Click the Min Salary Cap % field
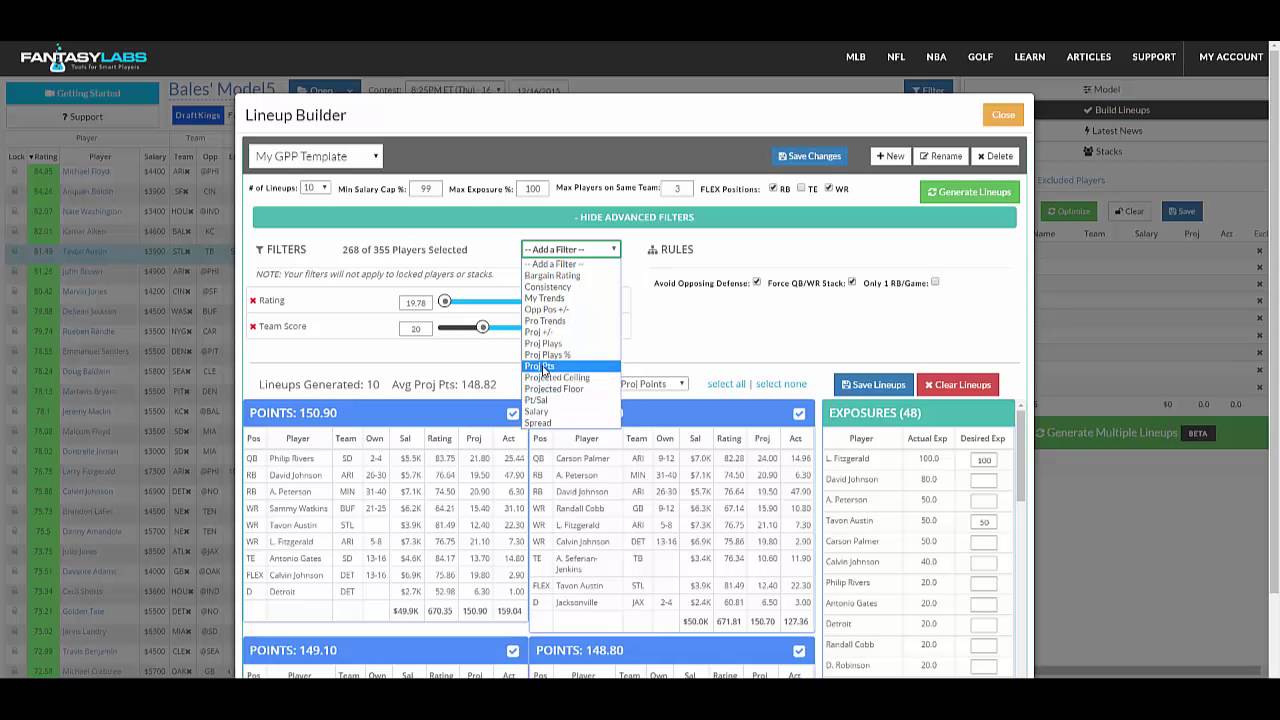Image resolution: width=1280 pixels, height=720 pixels. [x=426, y=189]
